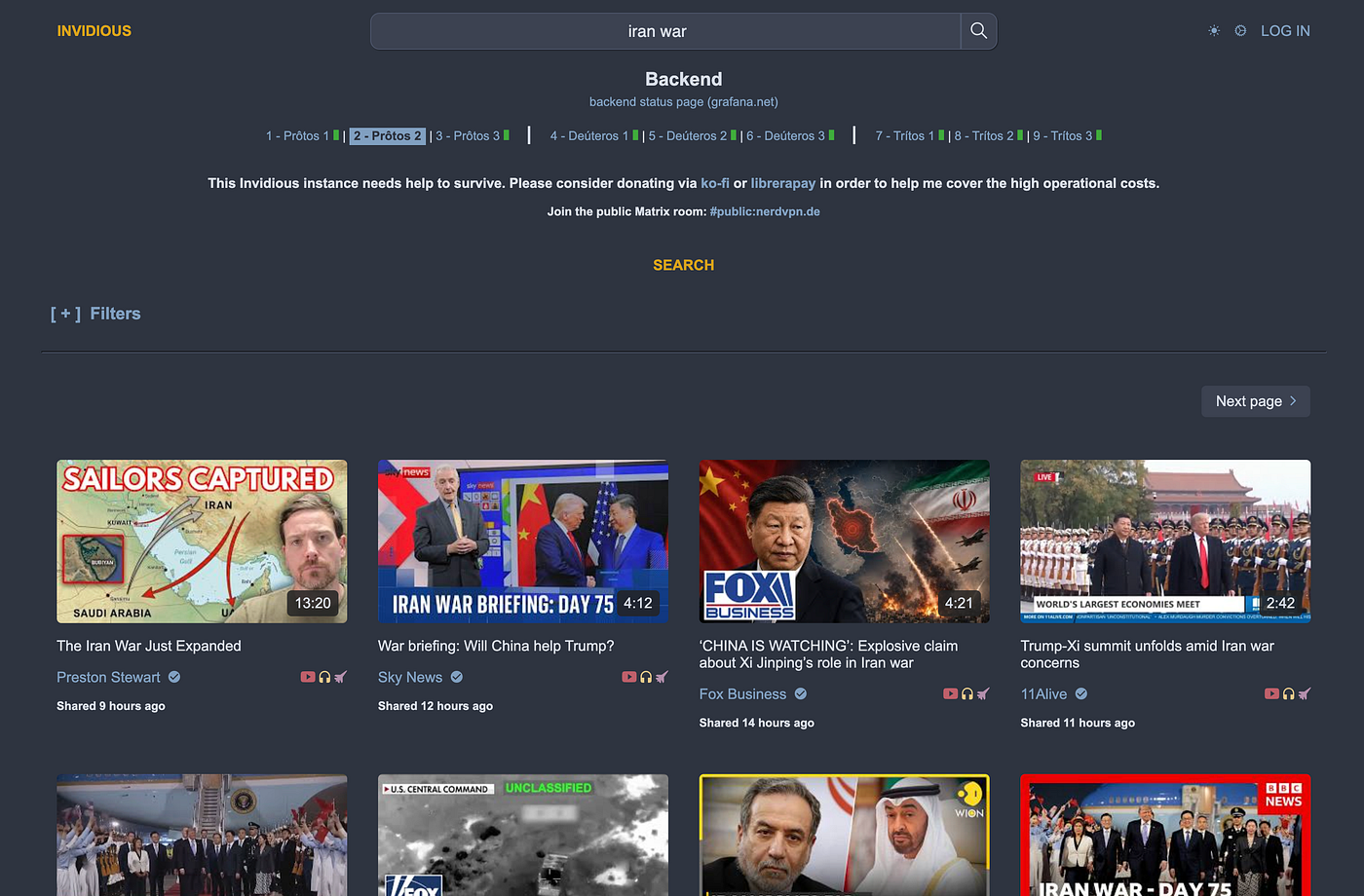Open the WION video thumbnail
1364x896 pixels.
pyautogui.click(x=845, y=836)
